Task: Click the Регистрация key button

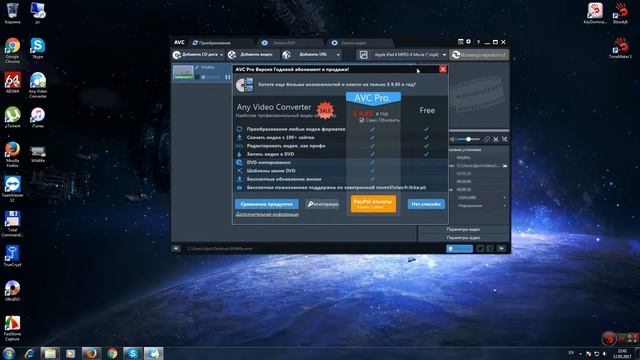Action: [x=322, y=204]
